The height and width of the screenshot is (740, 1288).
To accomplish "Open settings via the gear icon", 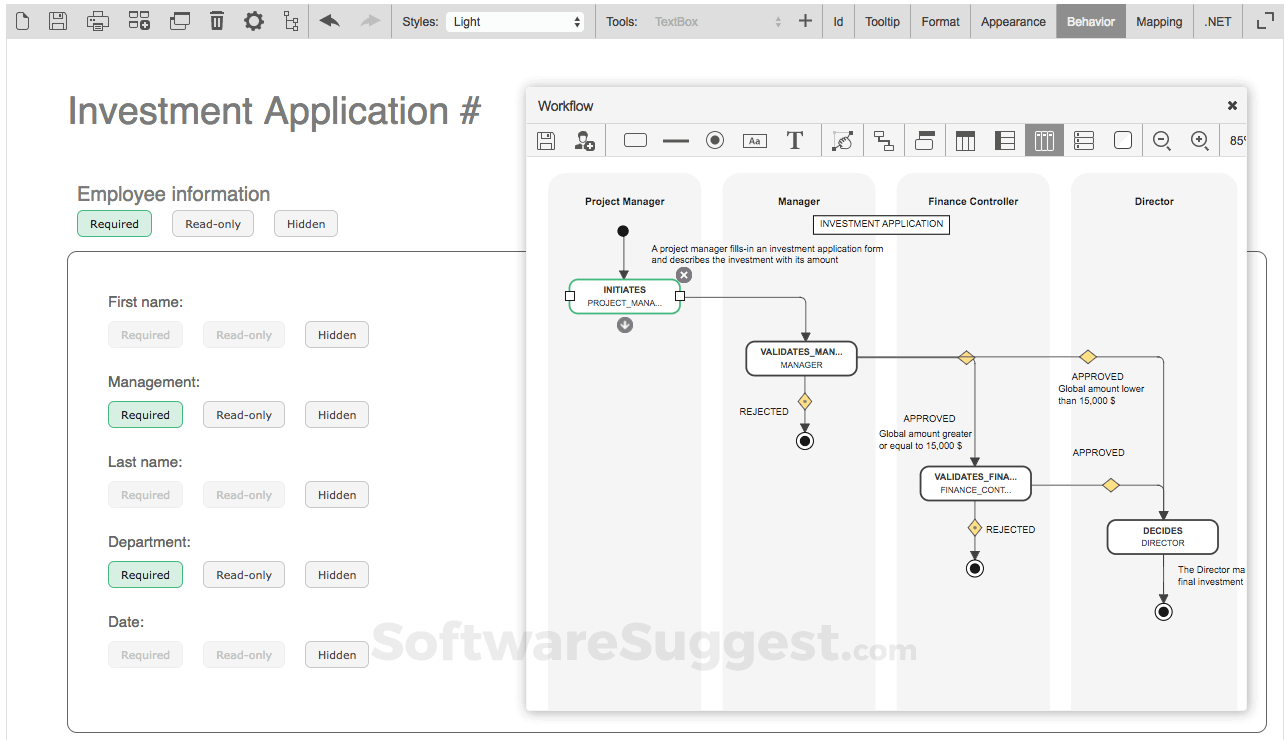I will (x=254, y=20).
